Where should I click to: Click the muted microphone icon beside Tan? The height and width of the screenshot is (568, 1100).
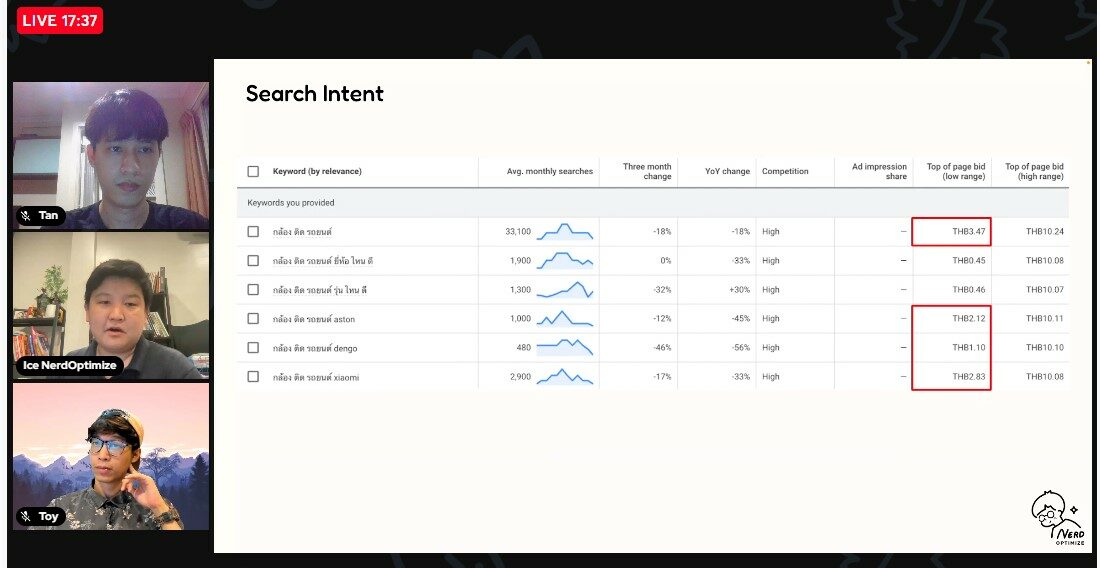click(x=26, y=215)
